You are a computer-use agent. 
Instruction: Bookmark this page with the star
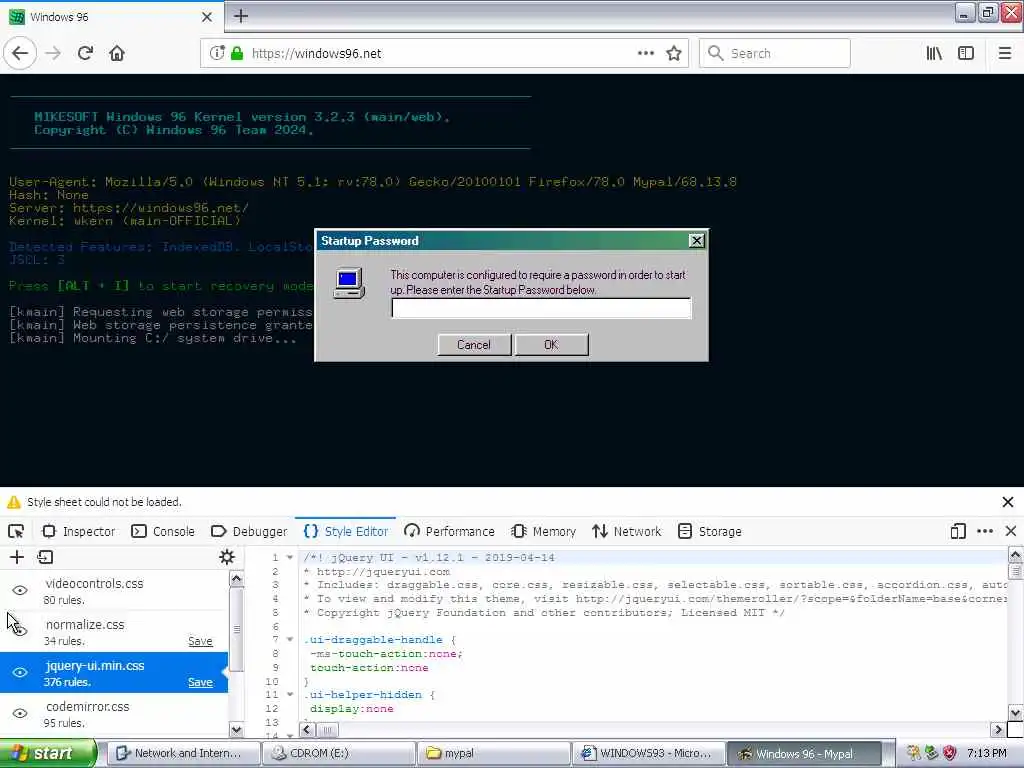[x=674, y=54]
